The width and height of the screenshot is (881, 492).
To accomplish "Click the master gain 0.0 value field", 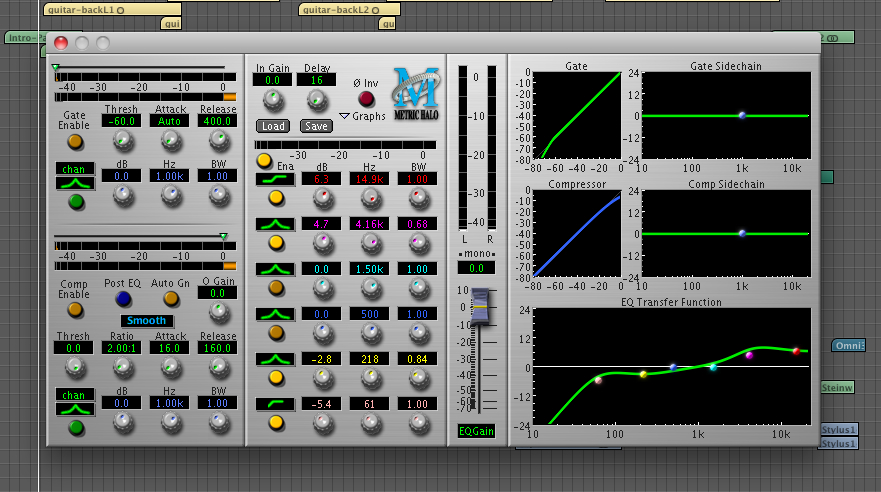I will point(476,268).
